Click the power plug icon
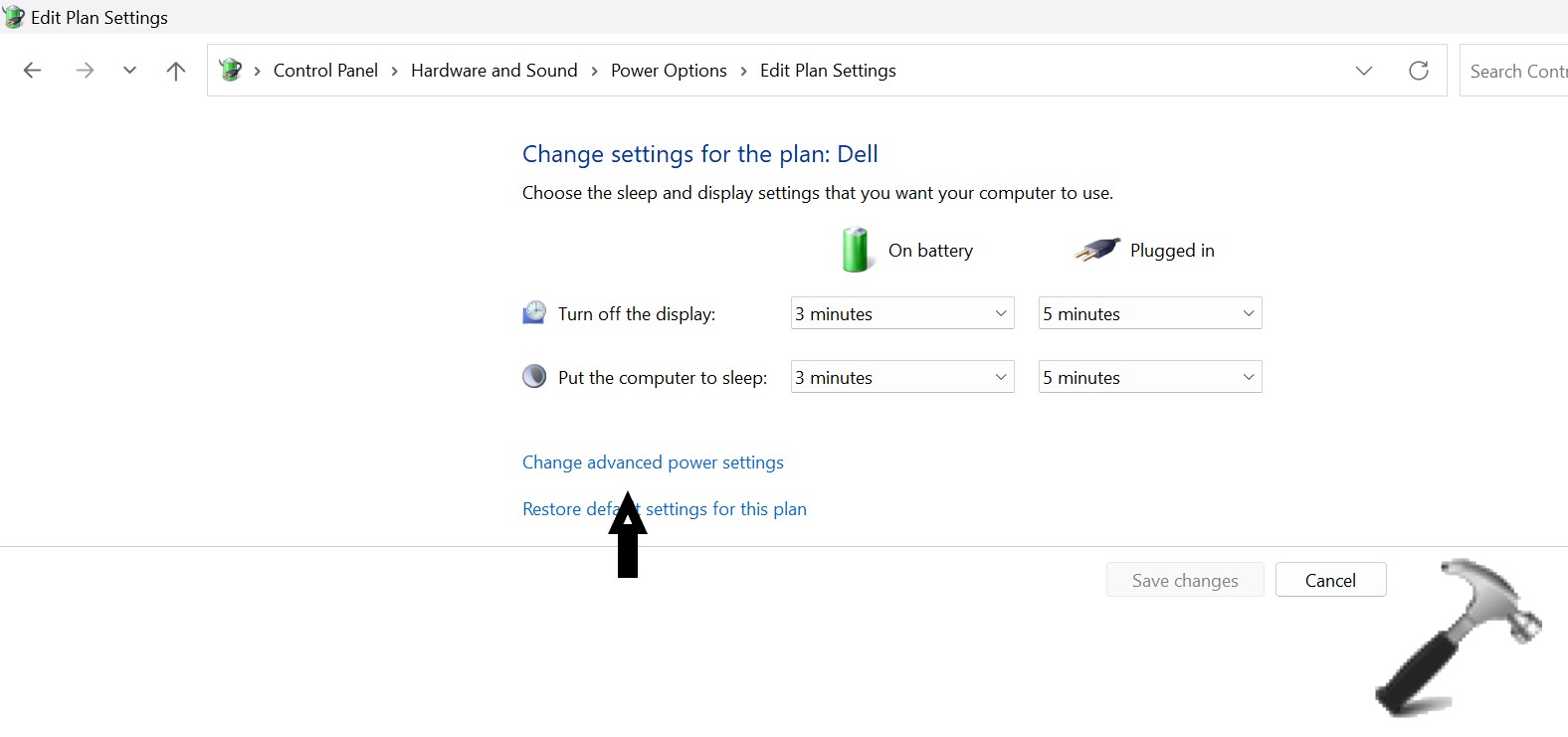Screen dimensions: 1568x737 pos(1097,250)
